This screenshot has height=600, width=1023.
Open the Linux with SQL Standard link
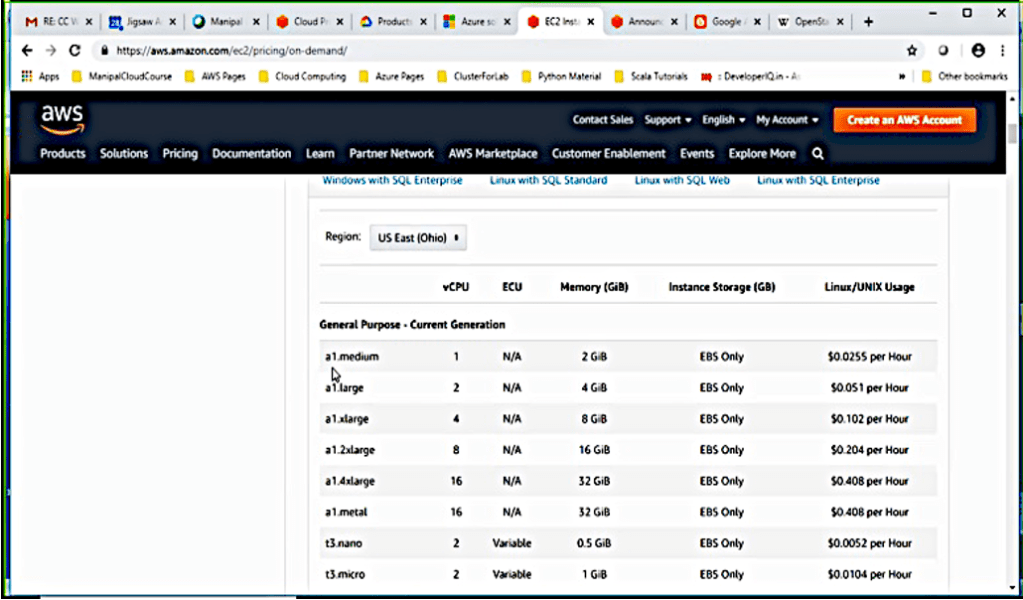[x=548, y=180]
